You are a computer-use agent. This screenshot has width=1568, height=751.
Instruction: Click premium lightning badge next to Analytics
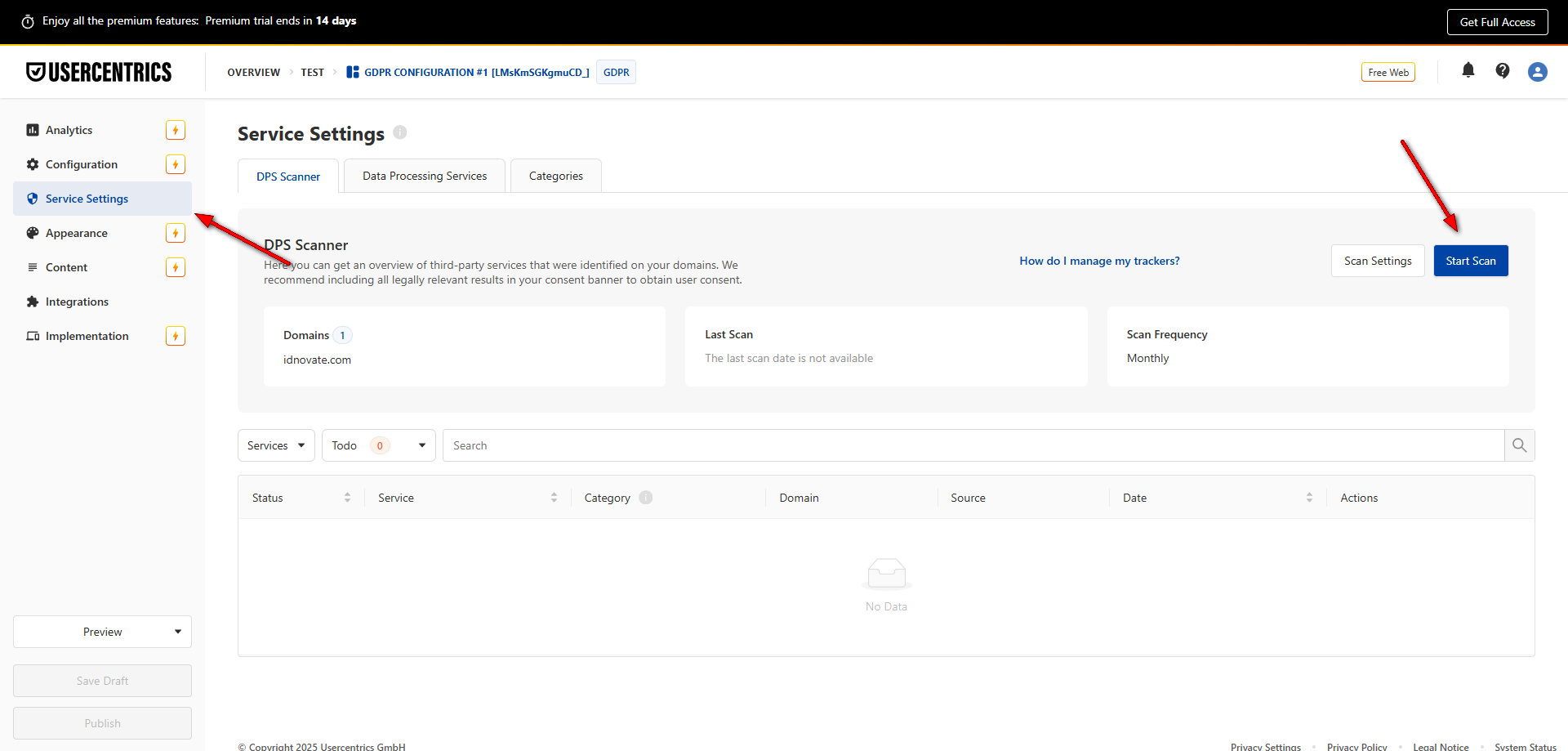[175, 130]
